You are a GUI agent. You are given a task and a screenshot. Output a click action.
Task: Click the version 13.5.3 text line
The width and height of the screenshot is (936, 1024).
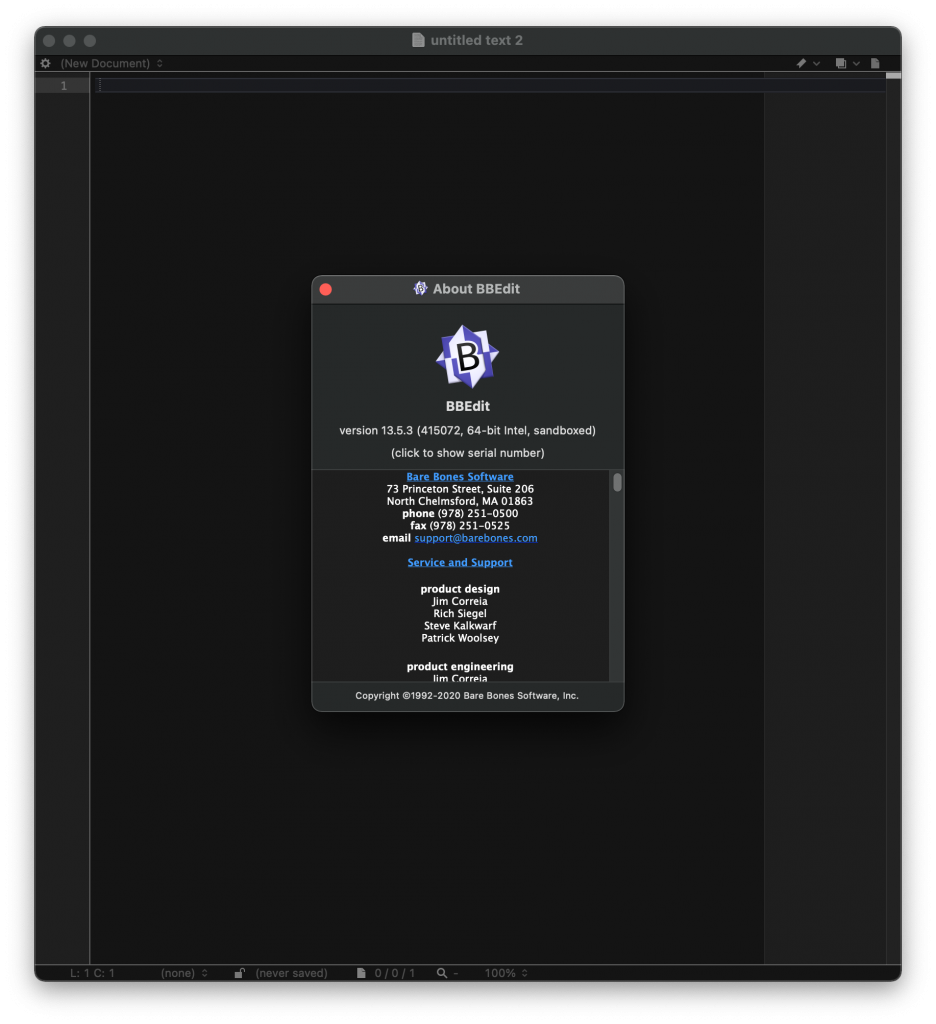tap(468, 430)
